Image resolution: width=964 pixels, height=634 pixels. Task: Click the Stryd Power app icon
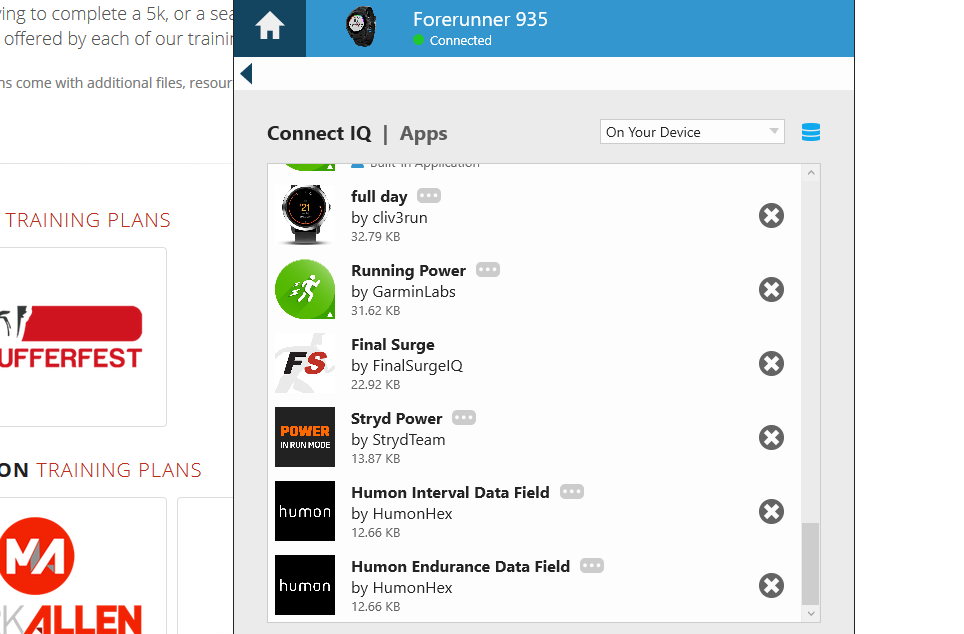pyautogui.click(x=305, y=437)
